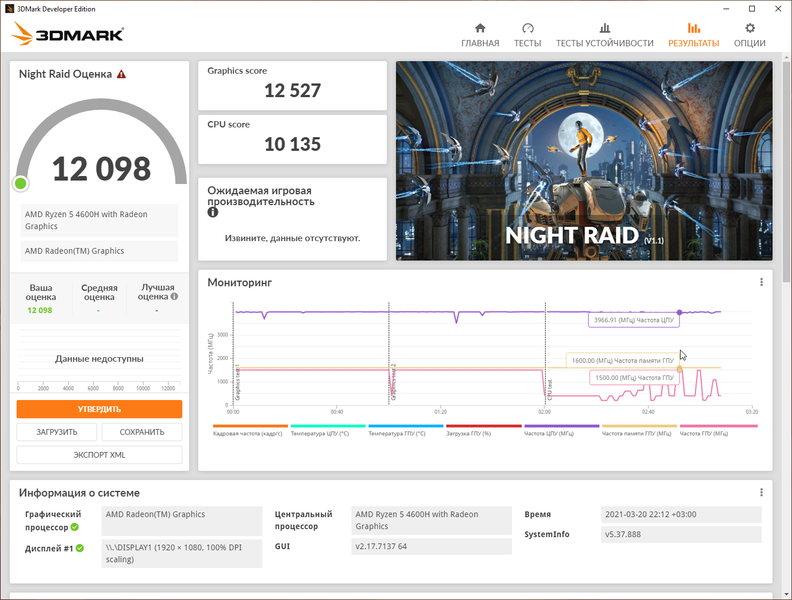Image resolution: width=792 pixels, height=600 pixels.
Task: Click the info icon under Ожидаемая игровая производительность
Action: [x=213, y=212]
